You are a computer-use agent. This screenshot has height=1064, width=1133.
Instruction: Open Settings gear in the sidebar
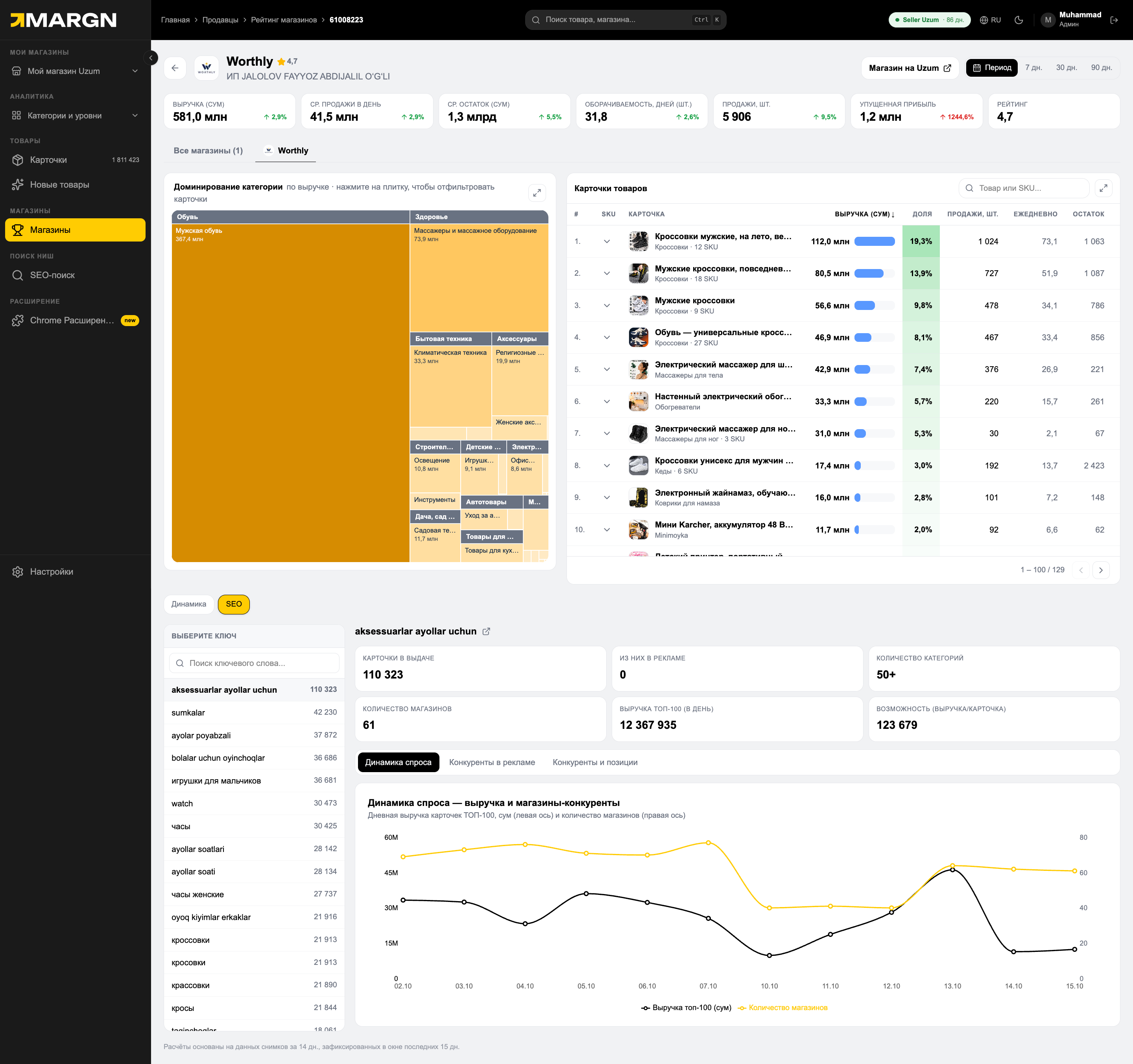click(x=75, y=572)
